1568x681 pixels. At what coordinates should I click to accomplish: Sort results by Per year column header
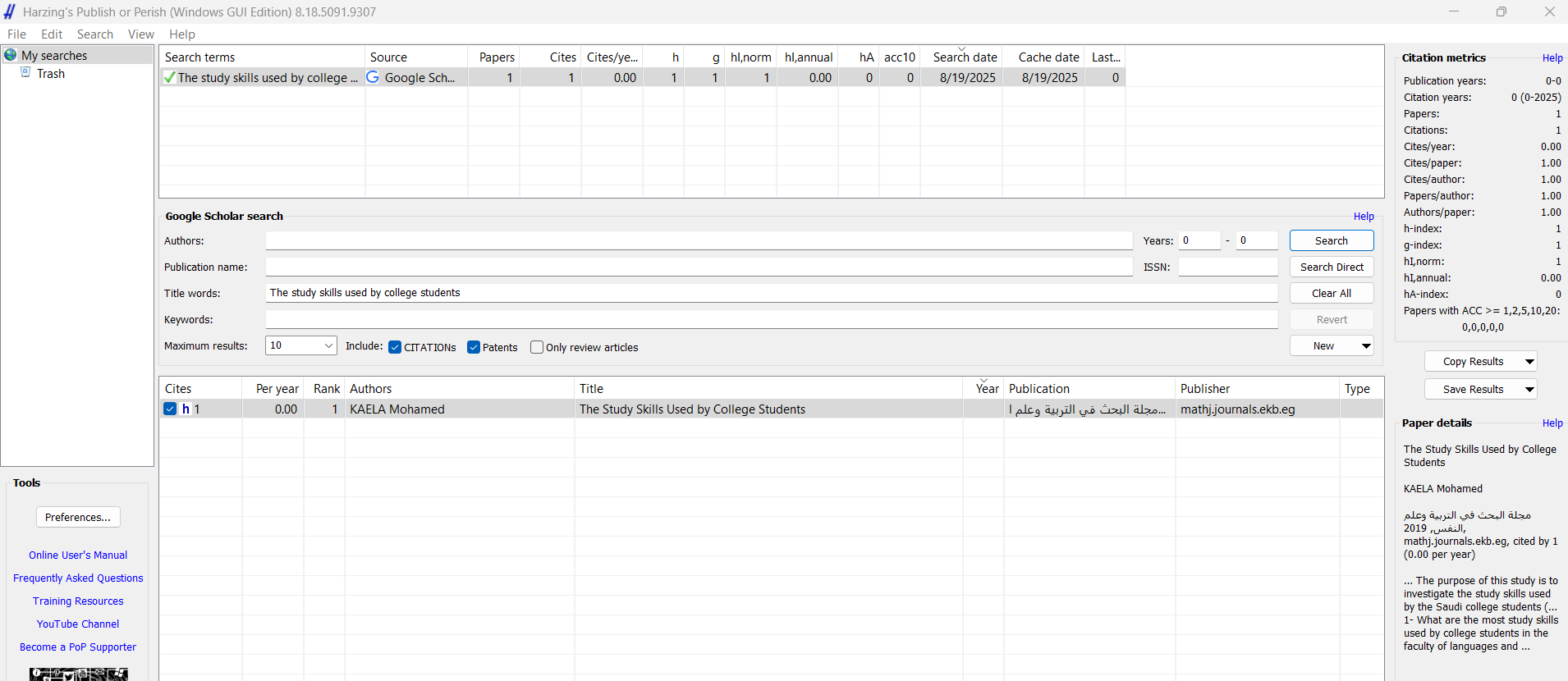pos(273,389)
